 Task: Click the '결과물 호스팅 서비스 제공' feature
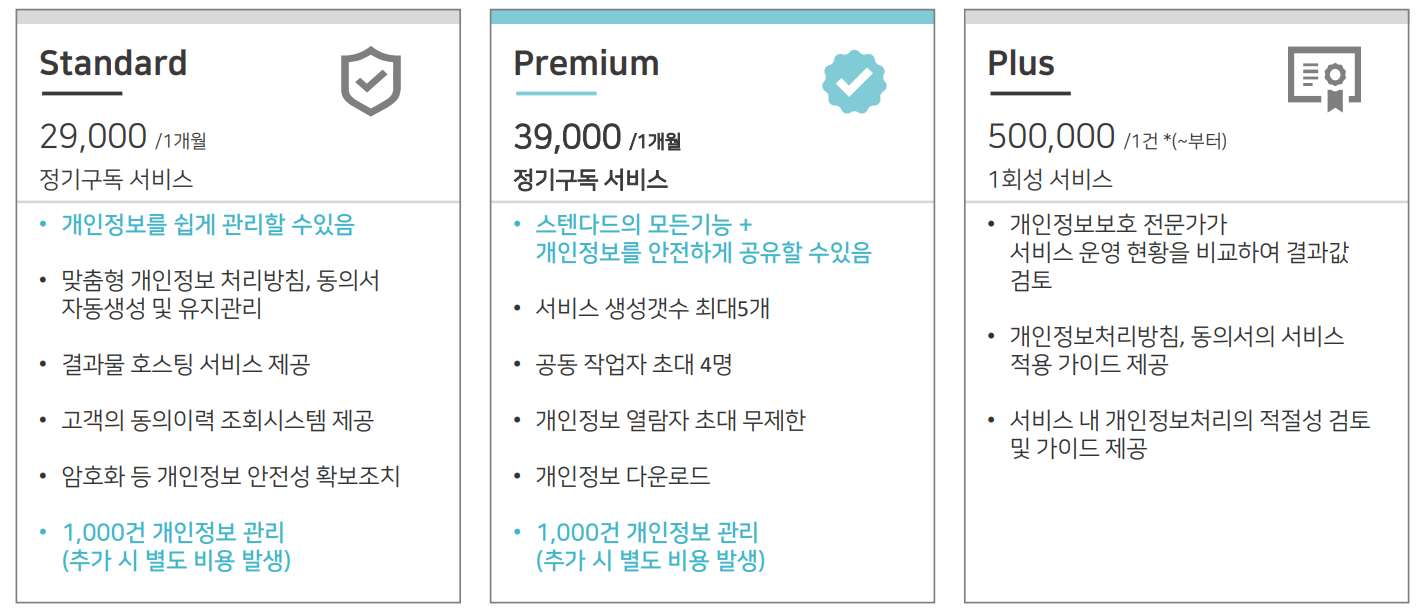(x=186, y=364)
